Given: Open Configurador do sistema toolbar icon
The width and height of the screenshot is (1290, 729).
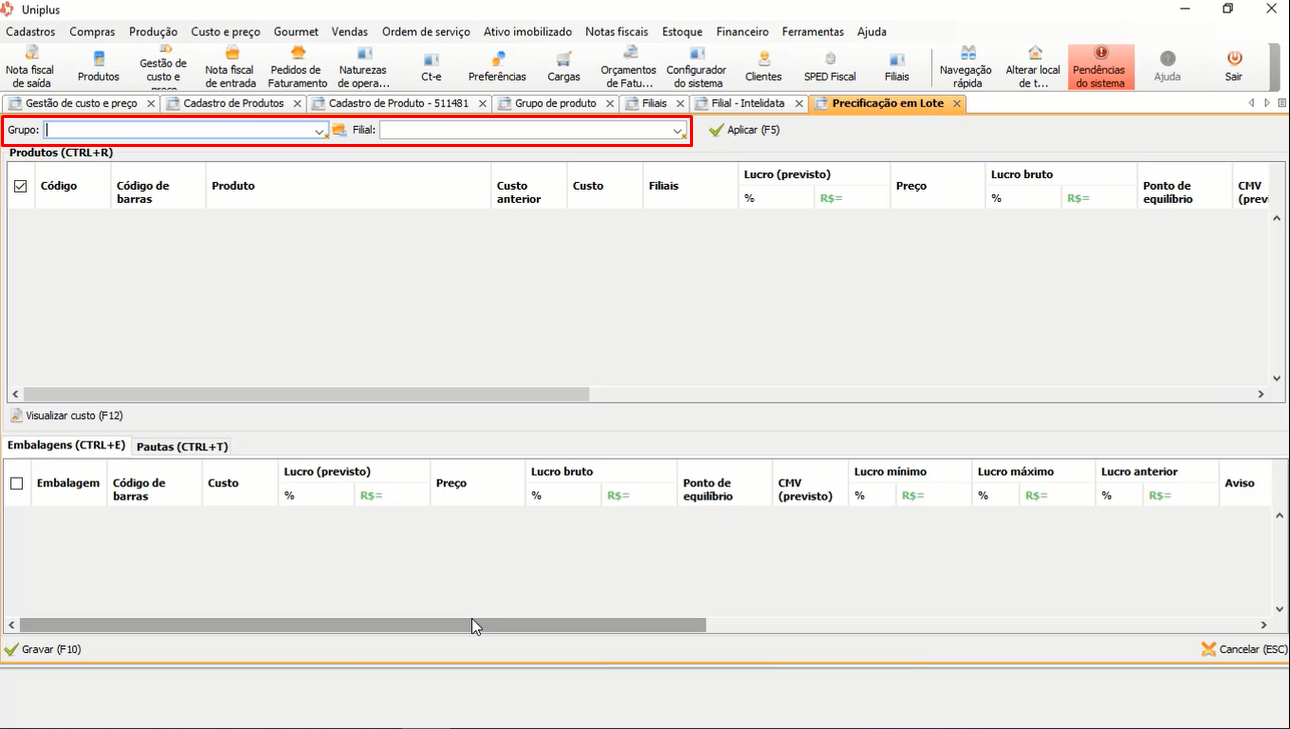Looking at the screenshot, I should 697,67.
